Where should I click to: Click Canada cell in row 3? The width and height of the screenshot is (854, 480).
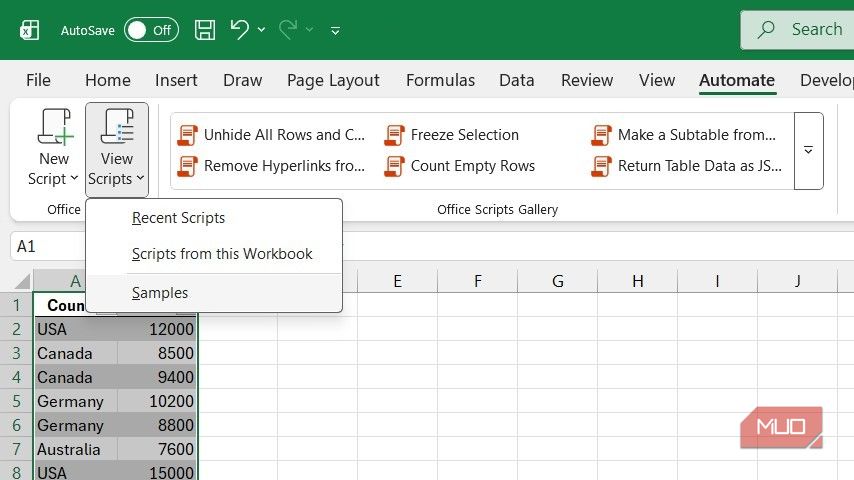[x=76, y=353]
